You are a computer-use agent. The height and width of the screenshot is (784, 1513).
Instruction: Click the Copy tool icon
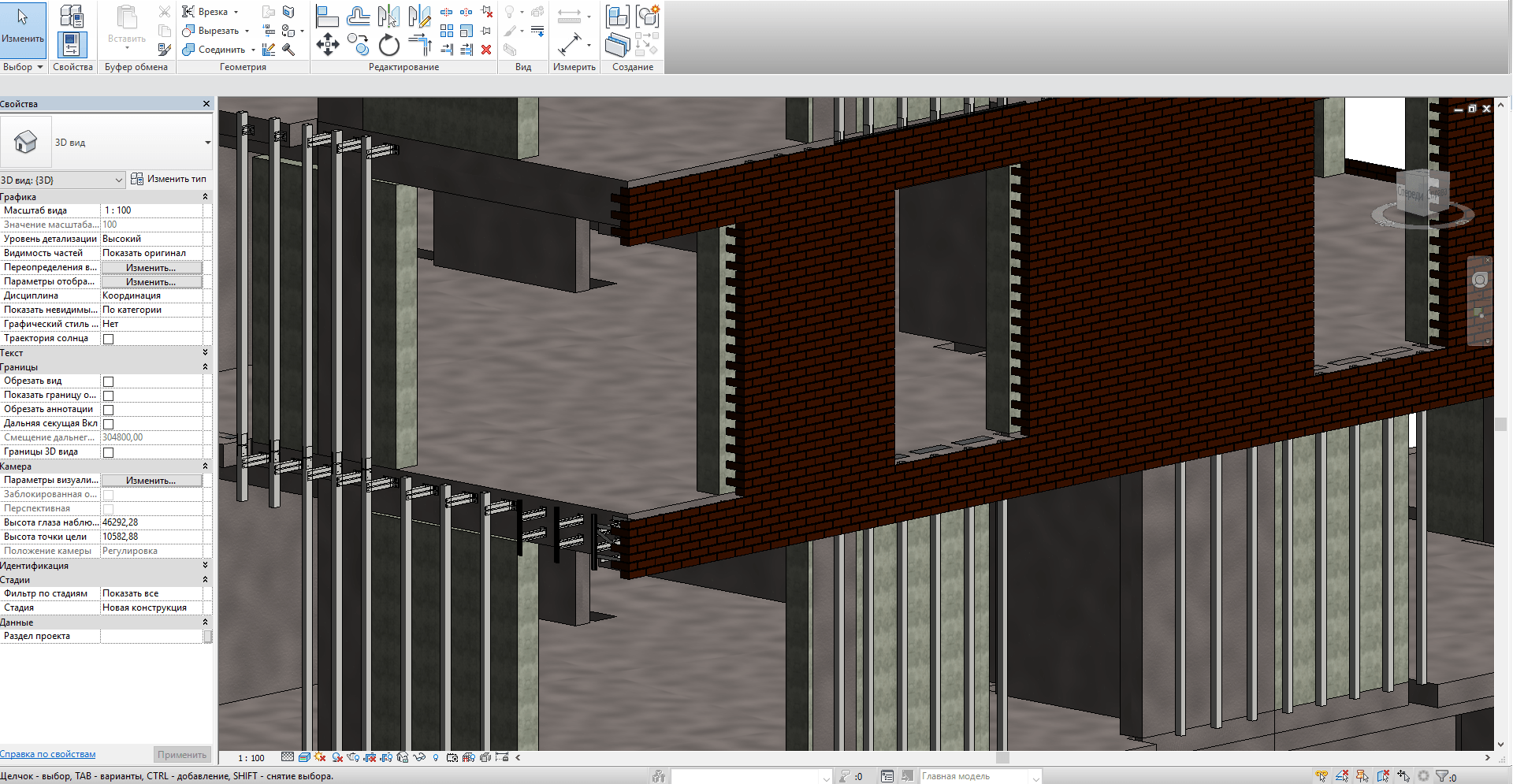tap(358, 45)
